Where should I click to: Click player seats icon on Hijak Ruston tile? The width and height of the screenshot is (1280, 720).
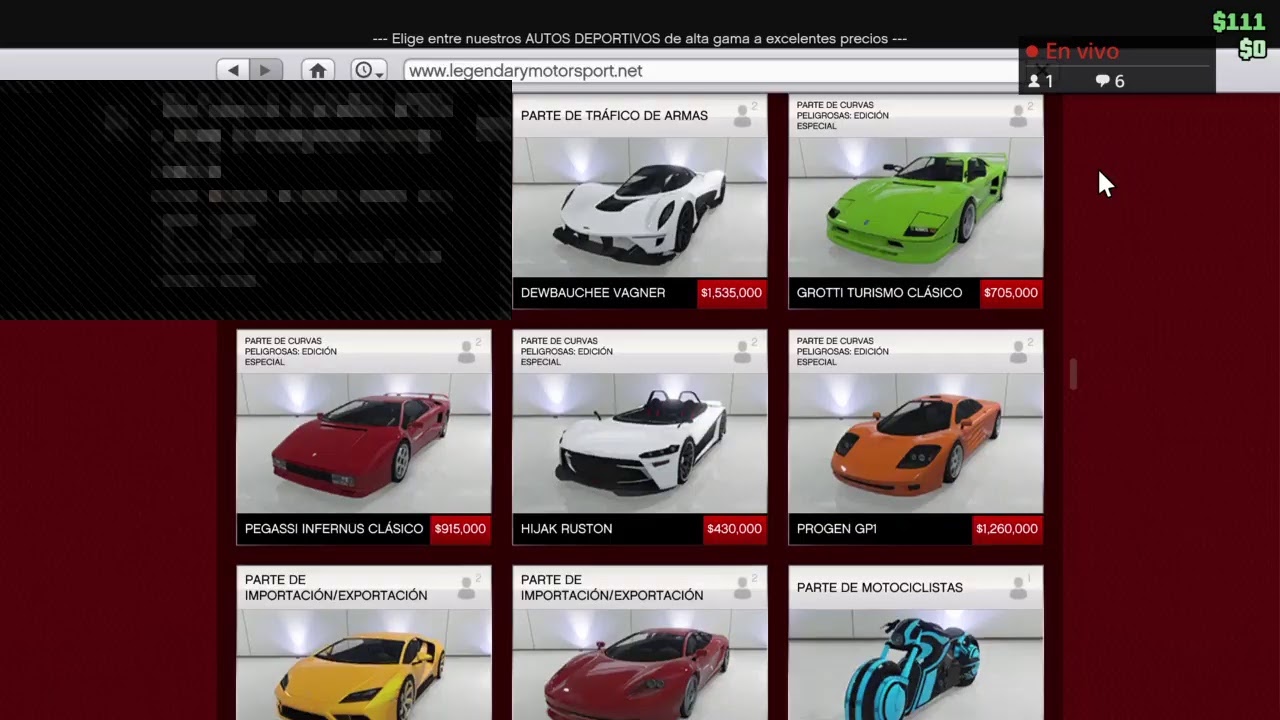pyautogui.click(x=743, y=351)
